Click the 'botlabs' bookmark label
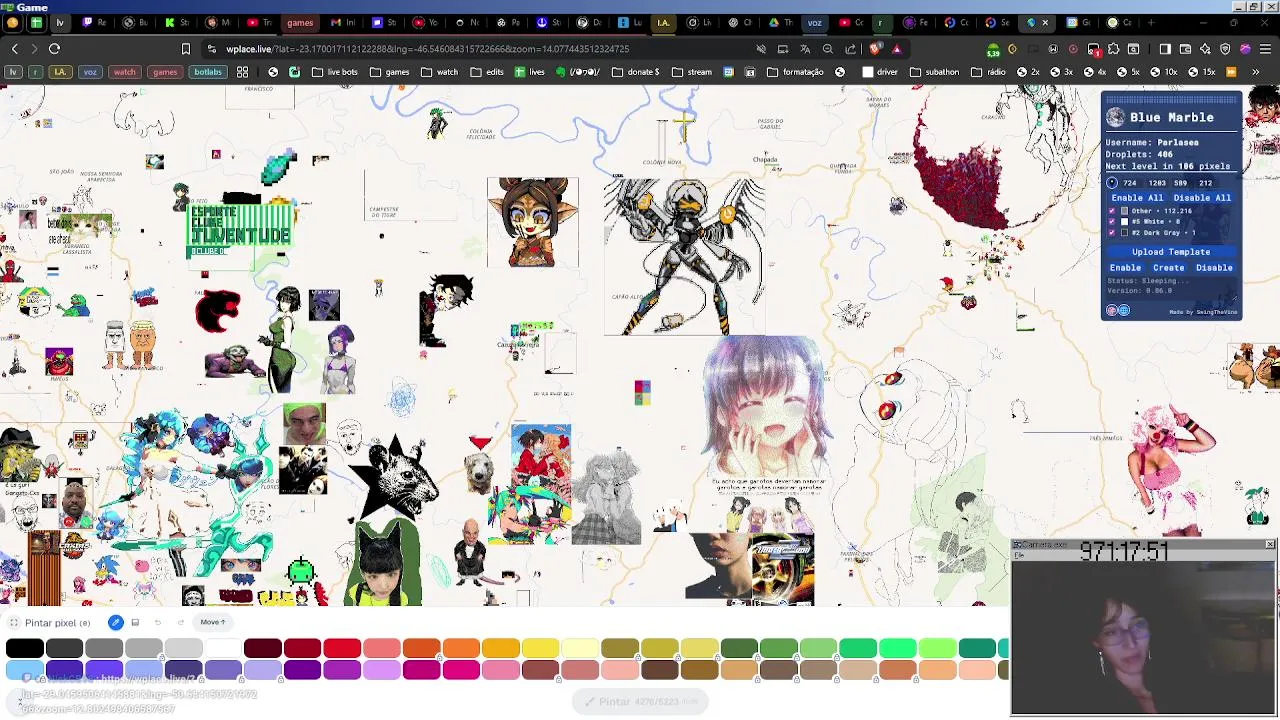The image size is (1280, 720). (208, 72)
